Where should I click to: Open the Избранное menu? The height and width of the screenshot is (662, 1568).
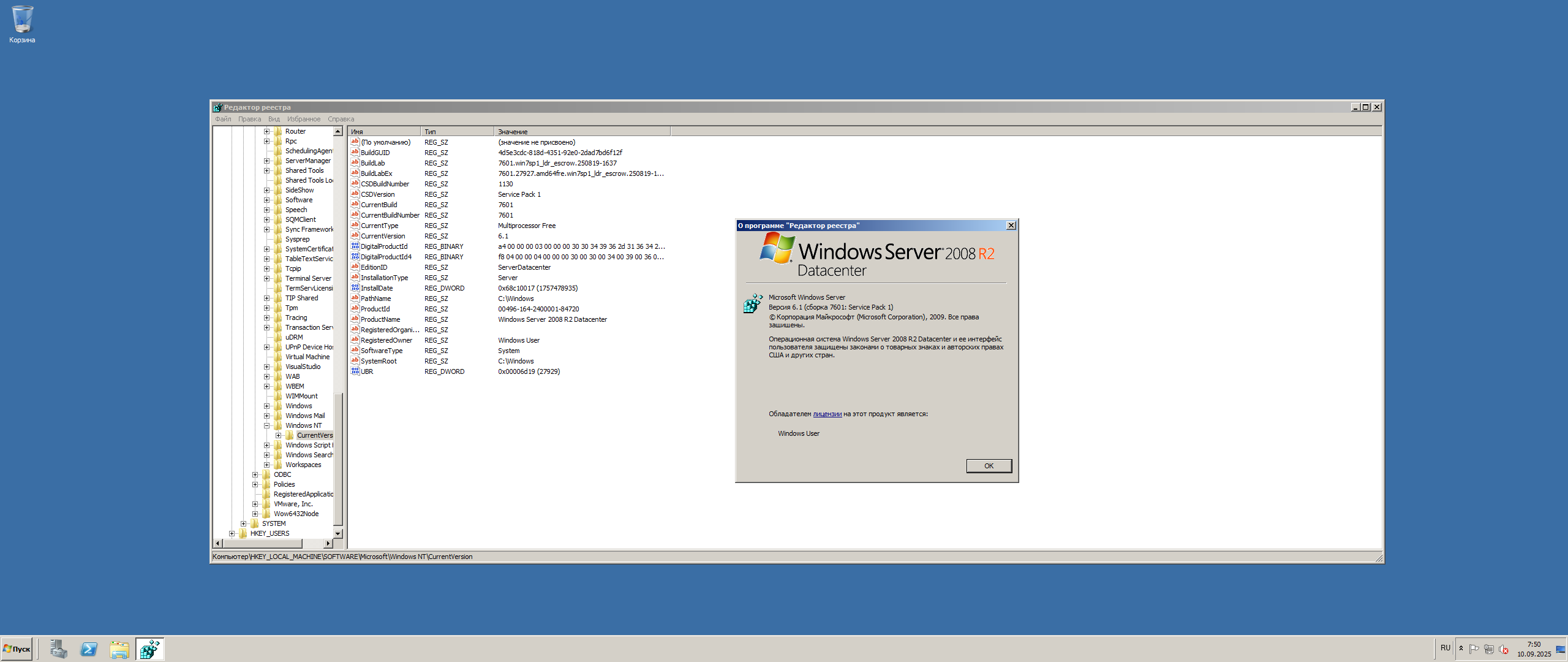tap(304, 119)
